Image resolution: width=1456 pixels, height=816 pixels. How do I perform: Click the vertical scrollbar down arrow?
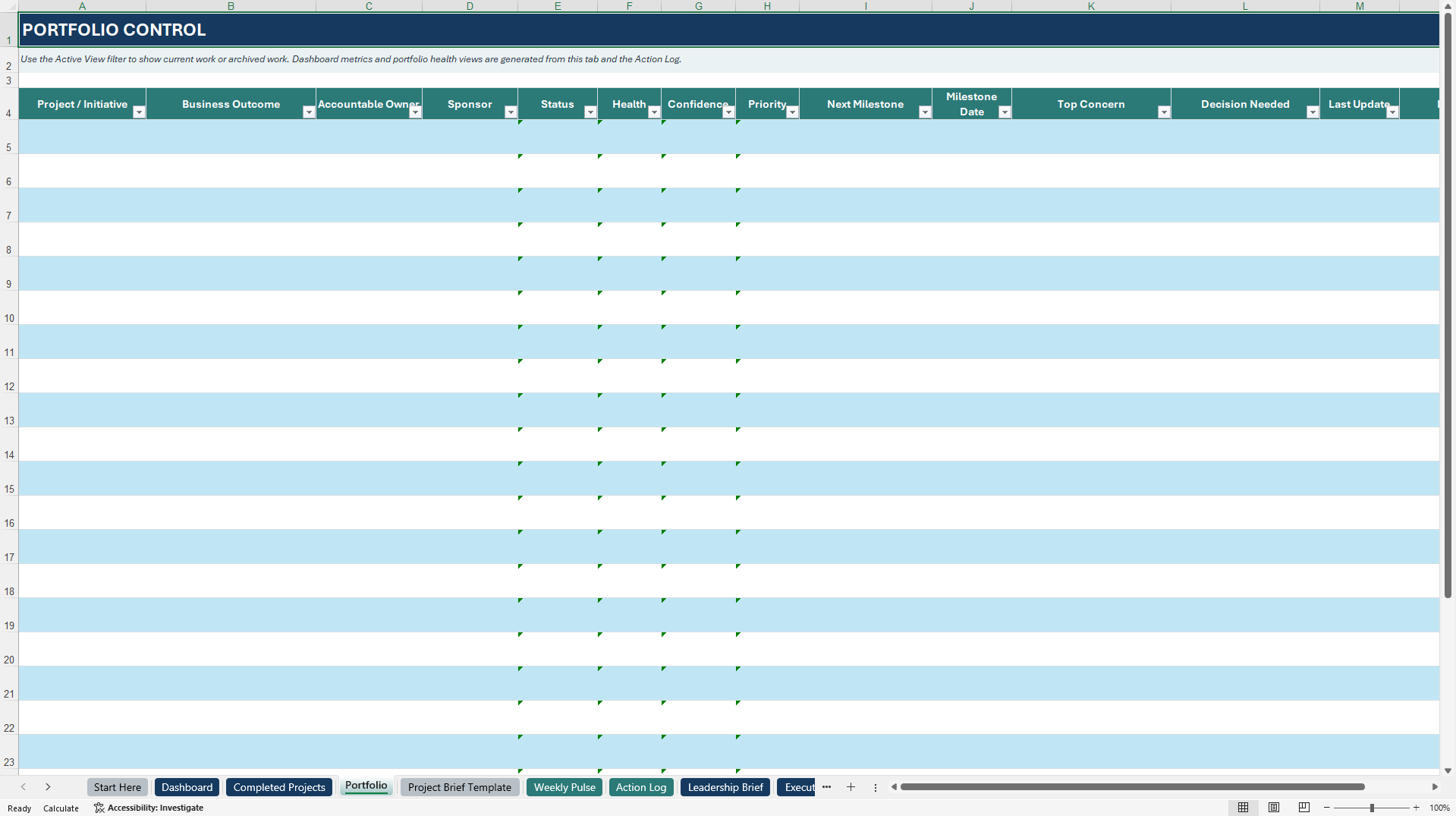[x=1448, y=770]
